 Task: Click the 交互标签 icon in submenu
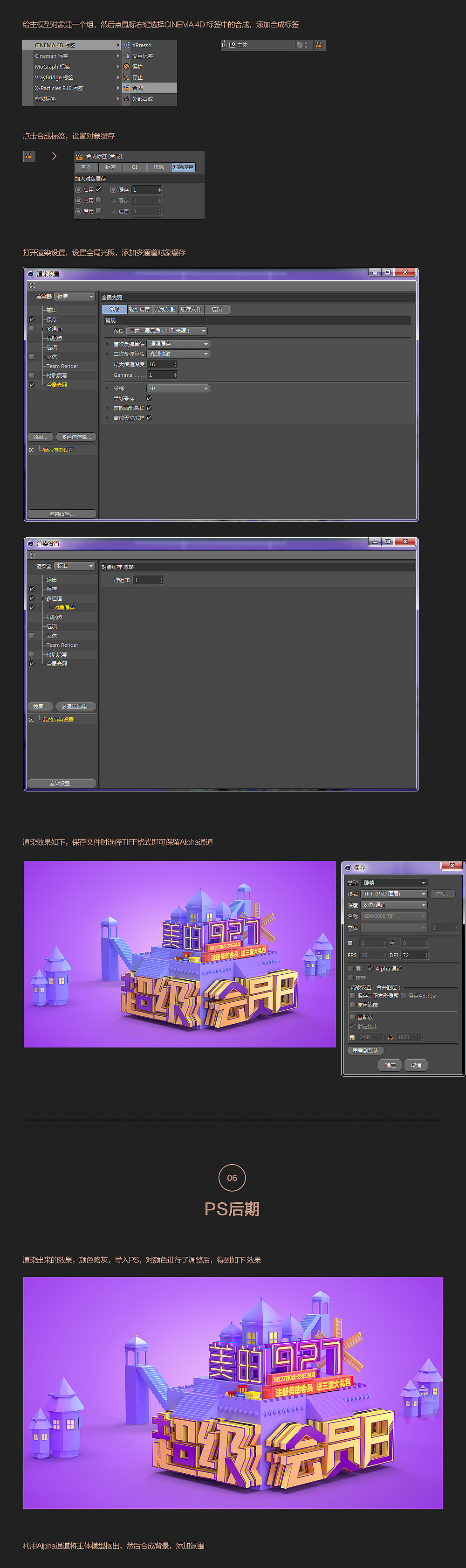(x=127, y=56)
